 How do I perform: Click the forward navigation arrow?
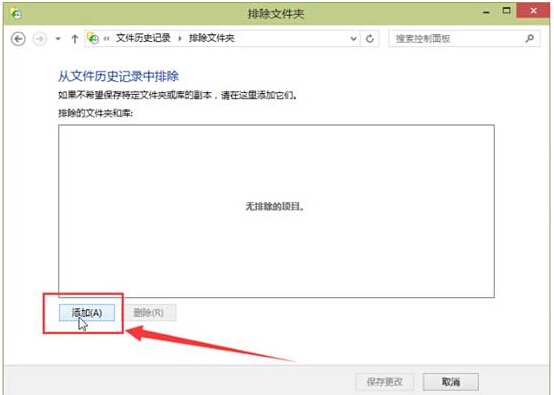[x=40, y=39]
